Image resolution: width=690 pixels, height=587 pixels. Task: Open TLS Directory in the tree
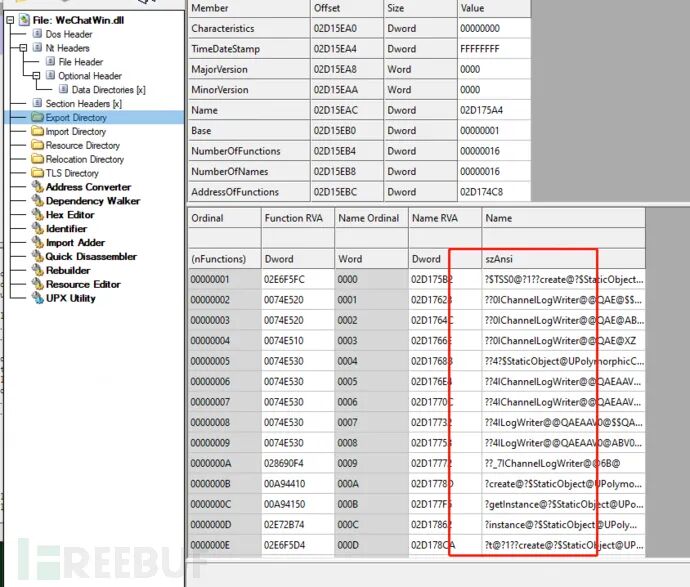click(72, 173)
